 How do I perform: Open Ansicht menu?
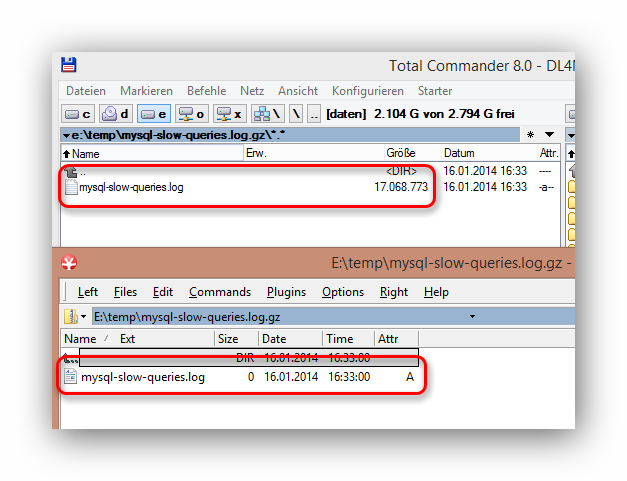(298, 91)
